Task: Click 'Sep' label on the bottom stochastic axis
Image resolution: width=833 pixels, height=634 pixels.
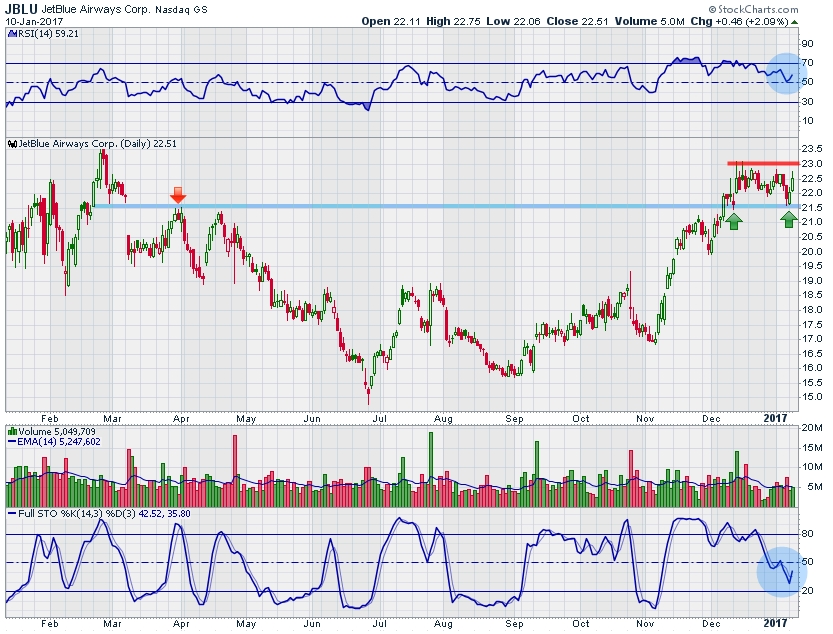Action: (514, 623)
